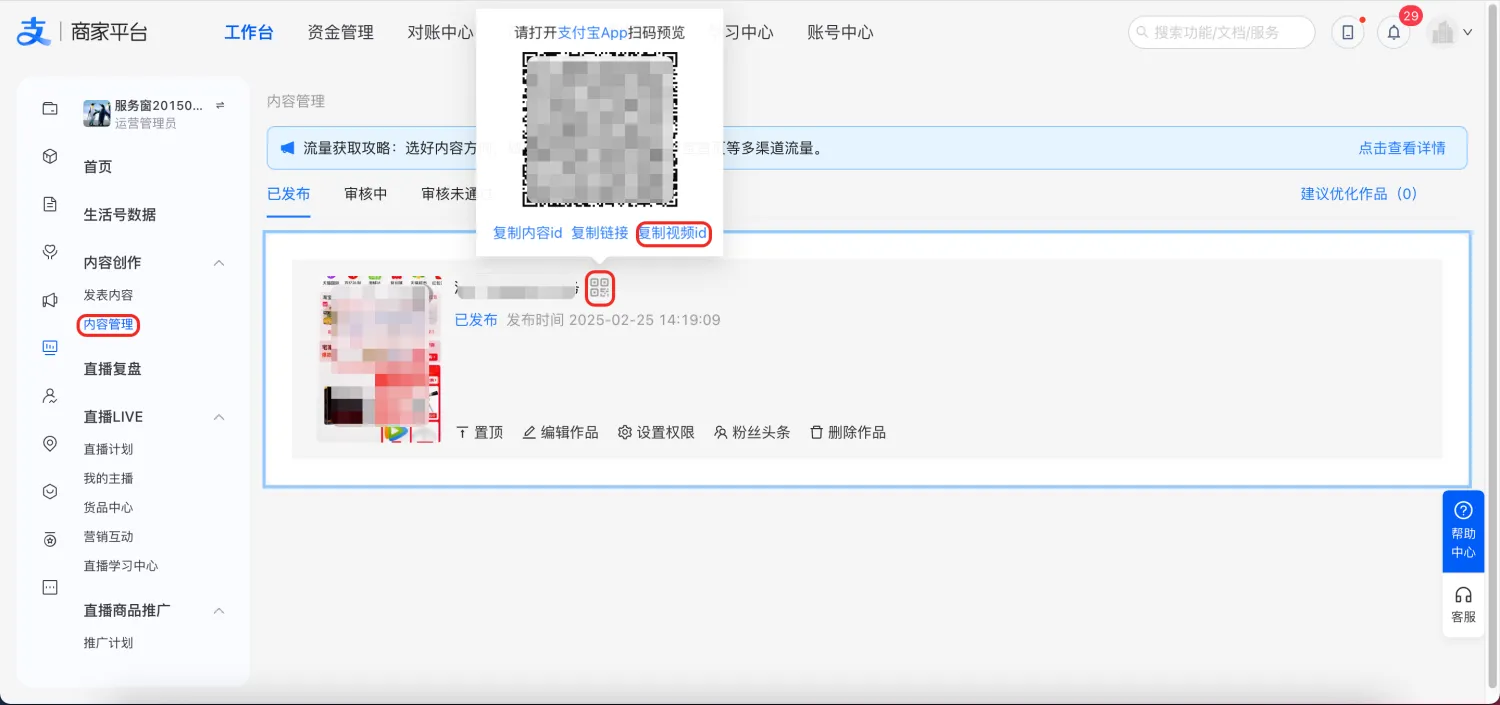Click the blue megaphone notice icon
Image resolution: width=1500 pixels, height=705 pixels.
[286, 148]
